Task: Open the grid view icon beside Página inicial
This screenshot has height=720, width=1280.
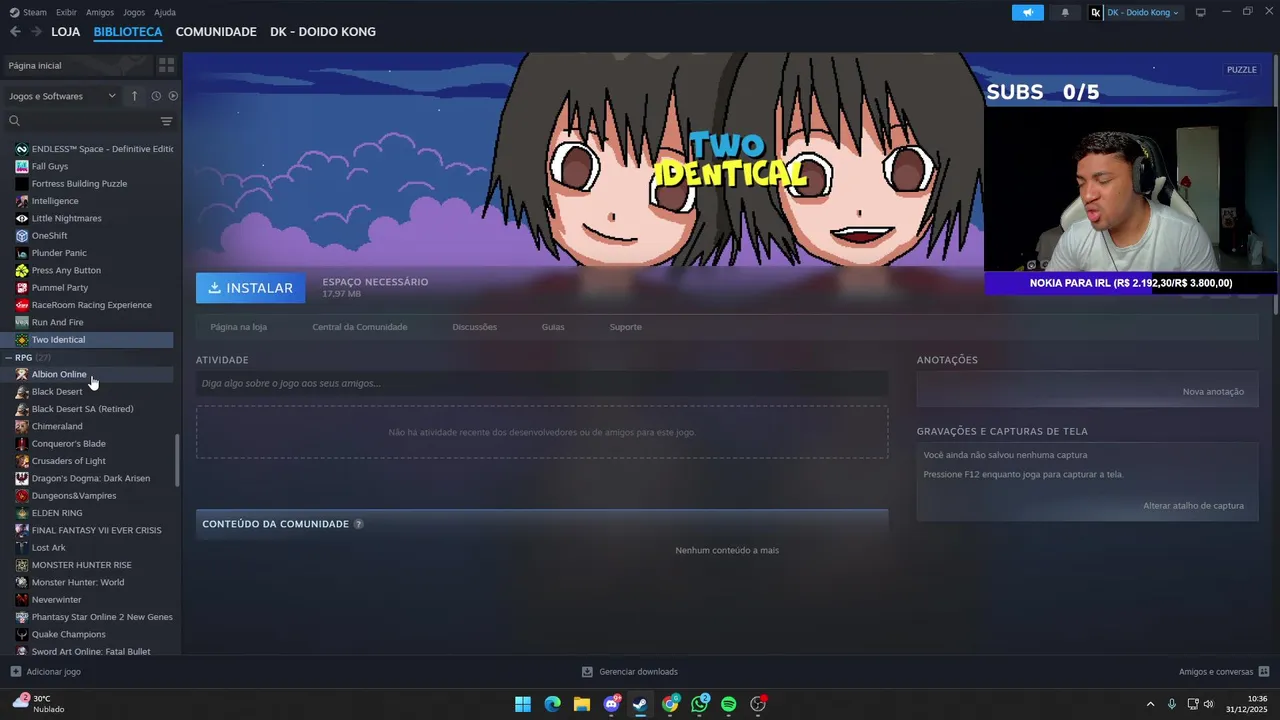Action: [x=166, y=65]
